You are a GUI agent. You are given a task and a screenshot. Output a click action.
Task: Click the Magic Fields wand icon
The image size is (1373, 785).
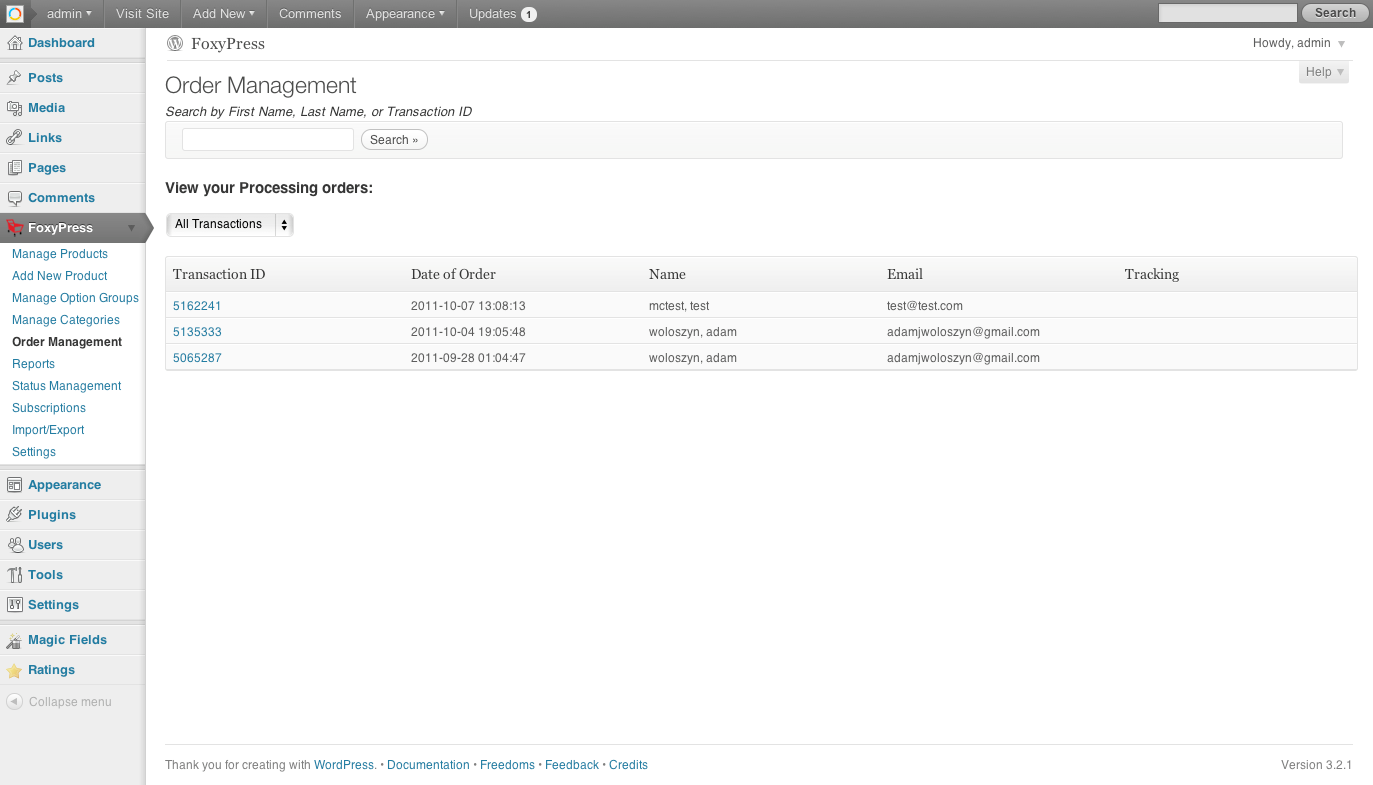(x=15, y=640)
